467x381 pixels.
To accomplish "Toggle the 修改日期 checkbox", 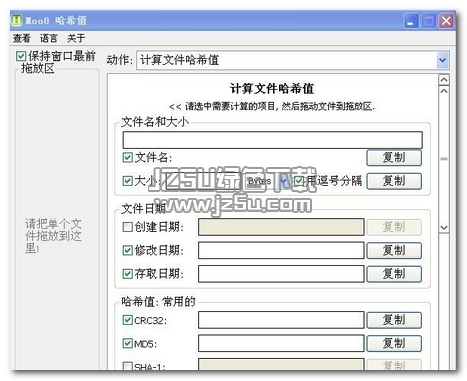I will pos(127,250).
